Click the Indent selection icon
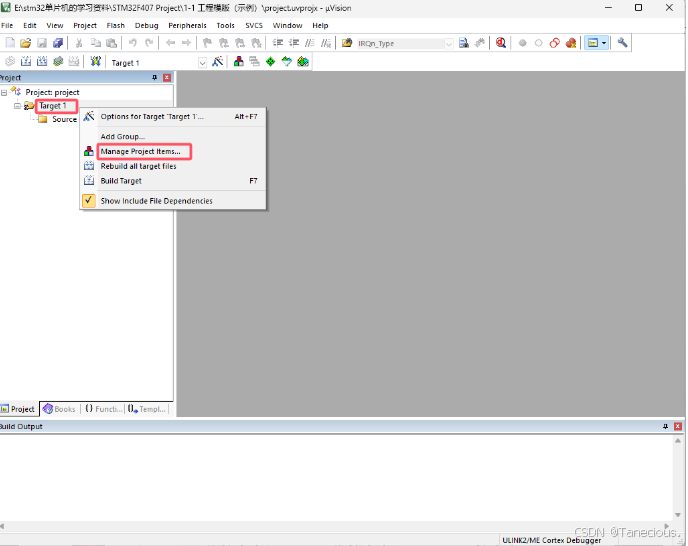688x546 pixels. 278,43
